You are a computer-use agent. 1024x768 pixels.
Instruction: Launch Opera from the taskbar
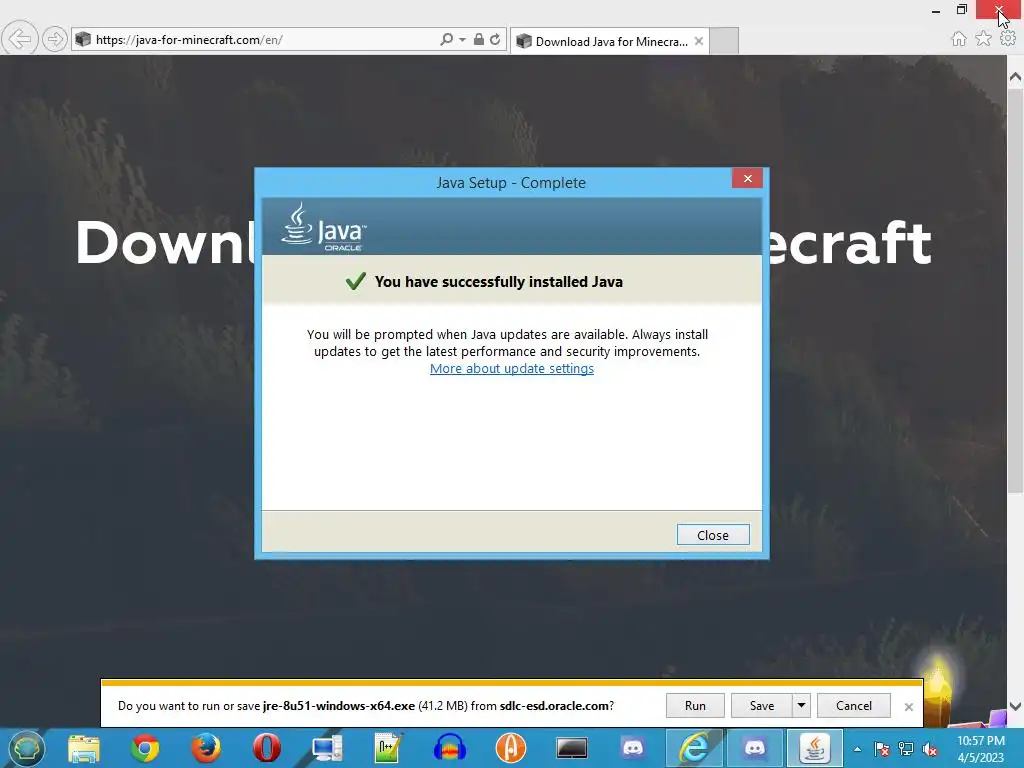pyautogui.click(x=266, y=748)
